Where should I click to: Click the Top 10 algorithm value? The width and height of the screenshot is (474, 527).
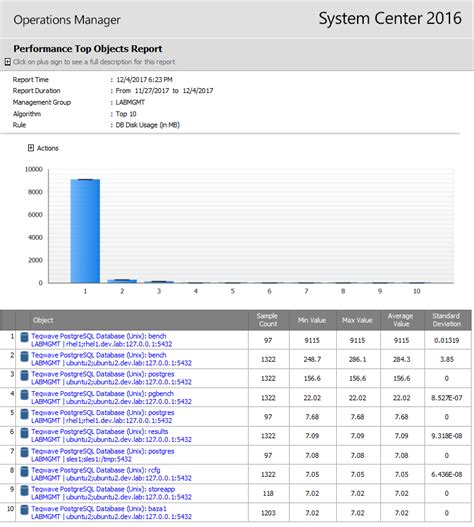tap(126, 114)
